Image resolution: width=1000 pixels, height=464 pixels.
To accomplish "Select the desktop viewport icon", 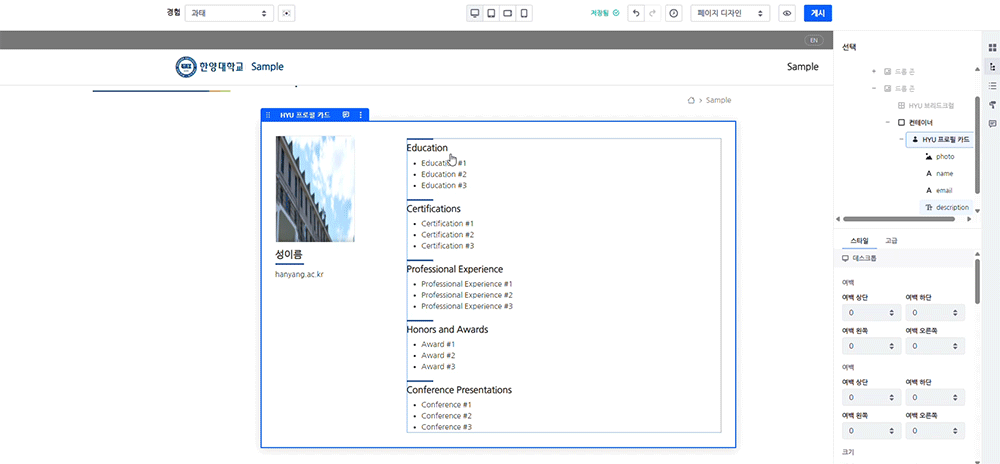I will tap(475, 13).
